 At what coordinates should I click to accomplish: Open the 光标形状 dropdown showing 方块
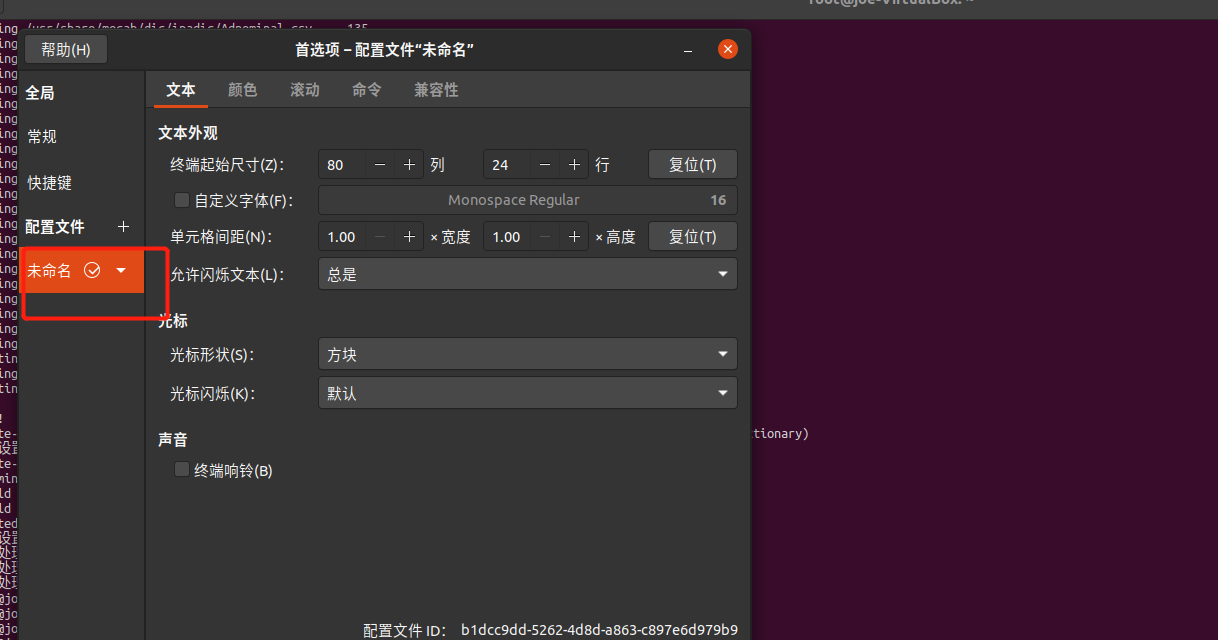point(528,354)
